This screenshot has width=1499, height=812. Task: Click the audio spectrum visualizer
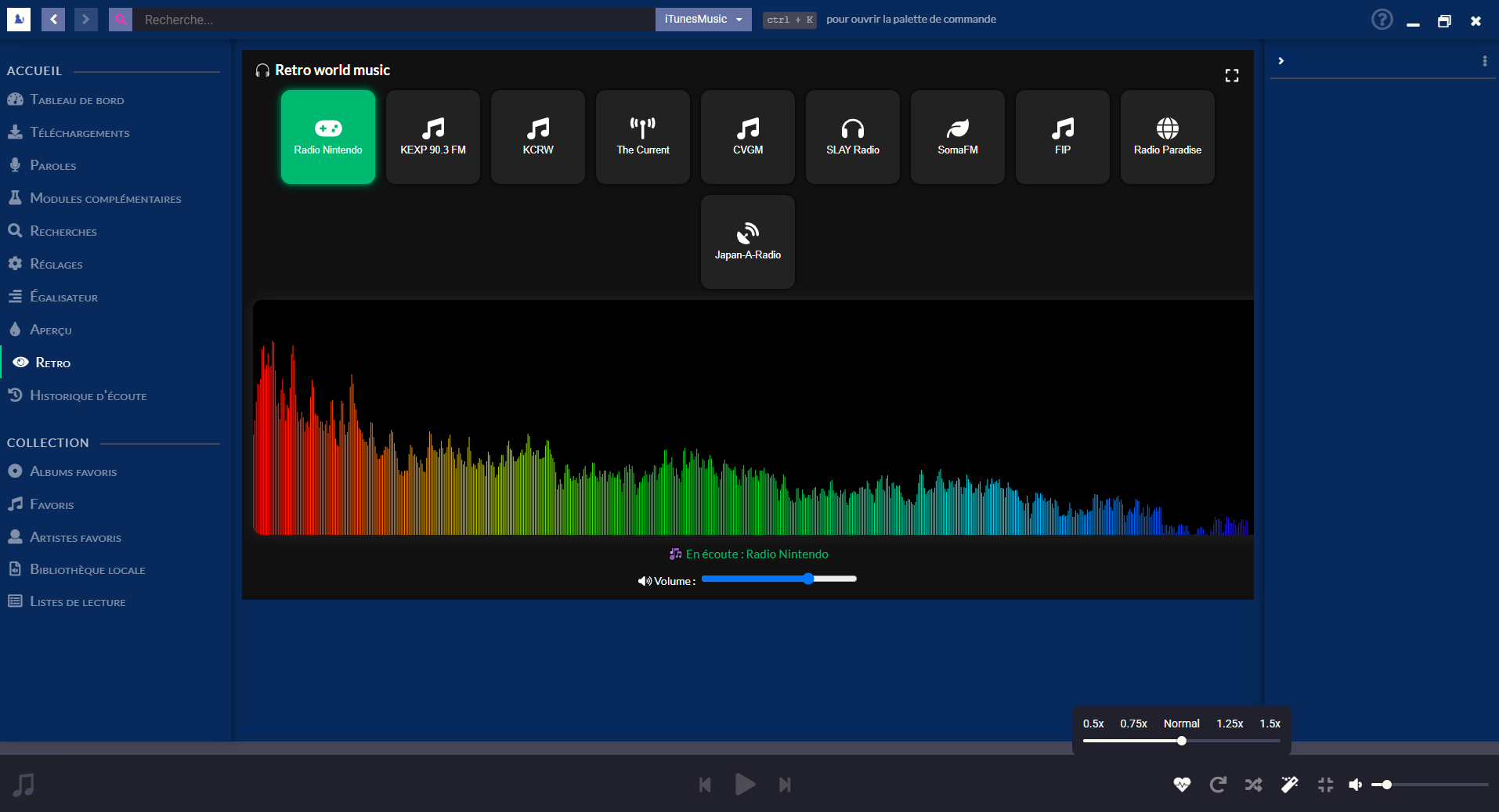753,417
